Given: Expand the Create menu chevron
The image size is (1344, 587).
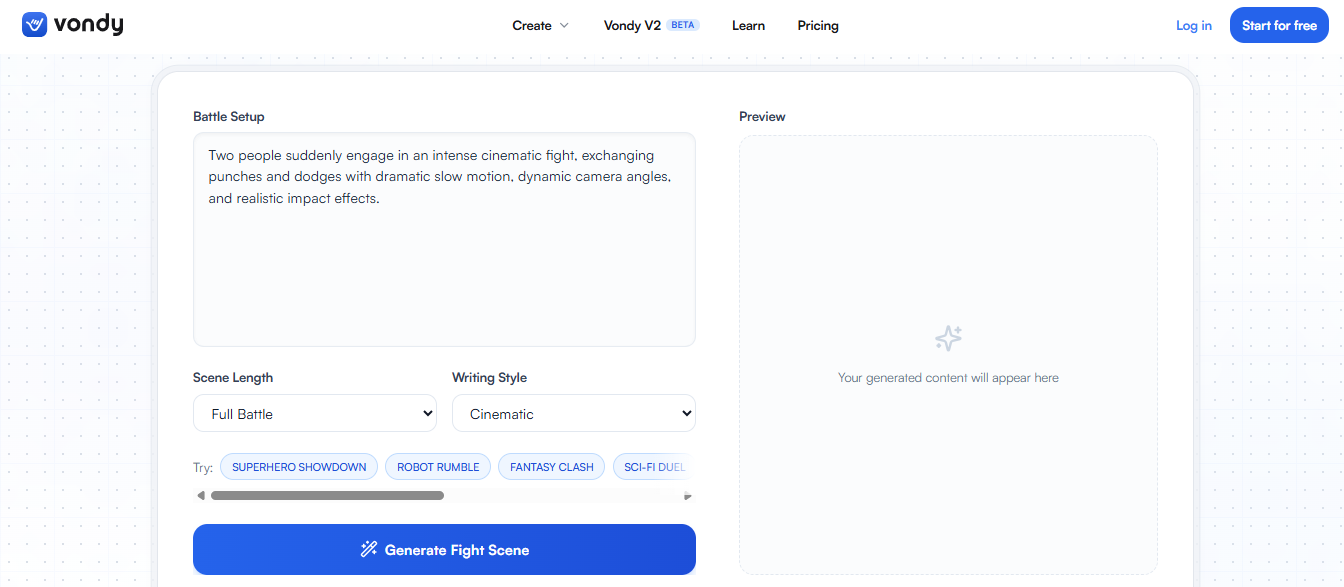Looking at the screenshot, I should click(x=564, y=26).
